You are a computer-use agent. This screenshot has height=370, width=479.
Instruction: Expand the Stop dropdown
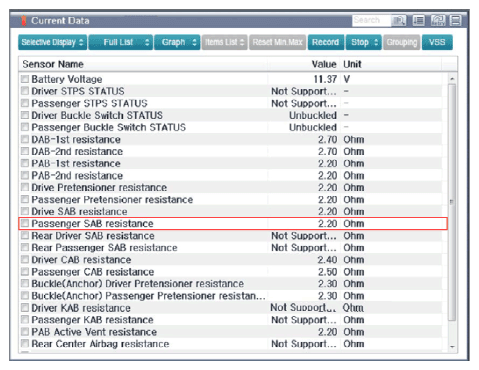coord(363,42)
